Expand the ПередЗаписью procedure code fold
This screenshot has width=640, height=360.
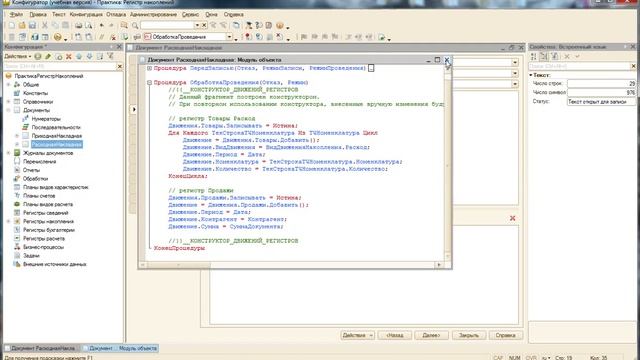point(149,68)
